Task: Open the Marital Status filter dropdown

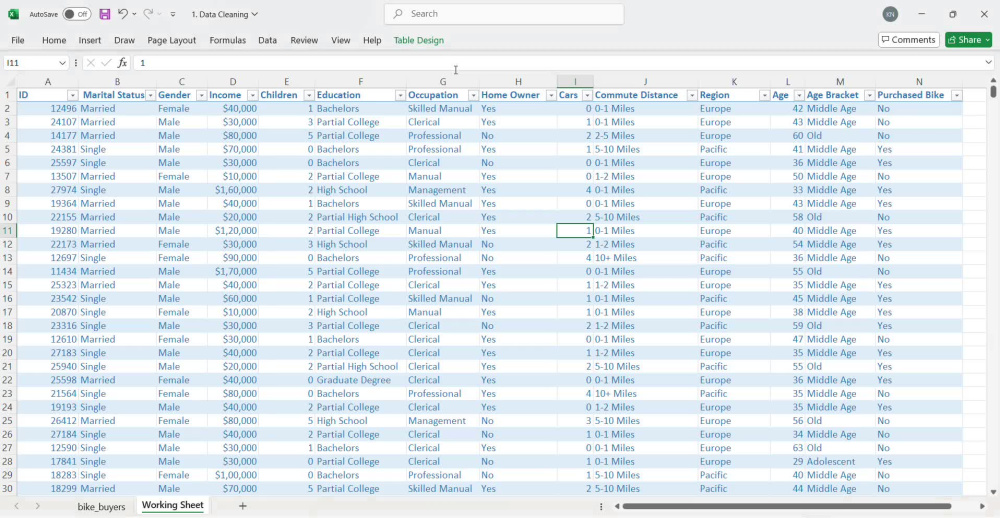Action: (x=151, y=95)
